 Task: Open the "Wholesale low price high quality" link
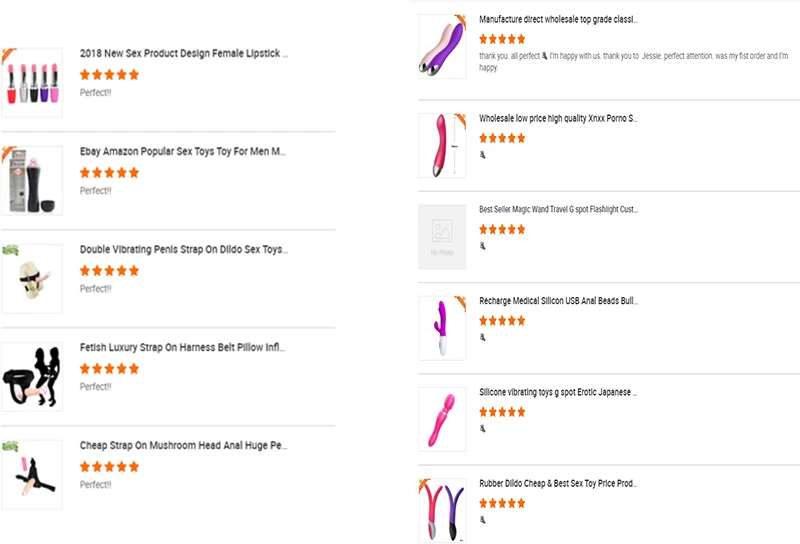coord(558,118)
